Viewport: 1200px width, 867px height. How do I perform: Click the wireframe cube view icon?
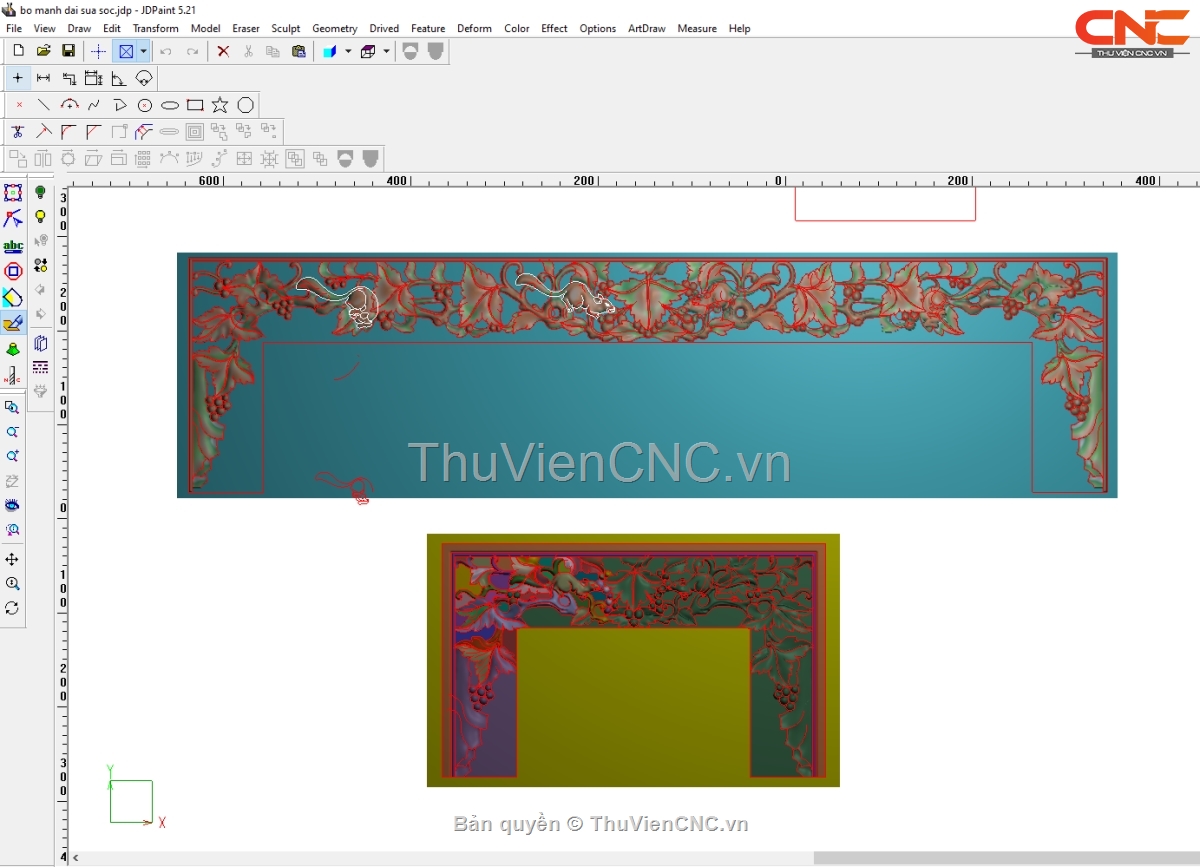[367, 51]
